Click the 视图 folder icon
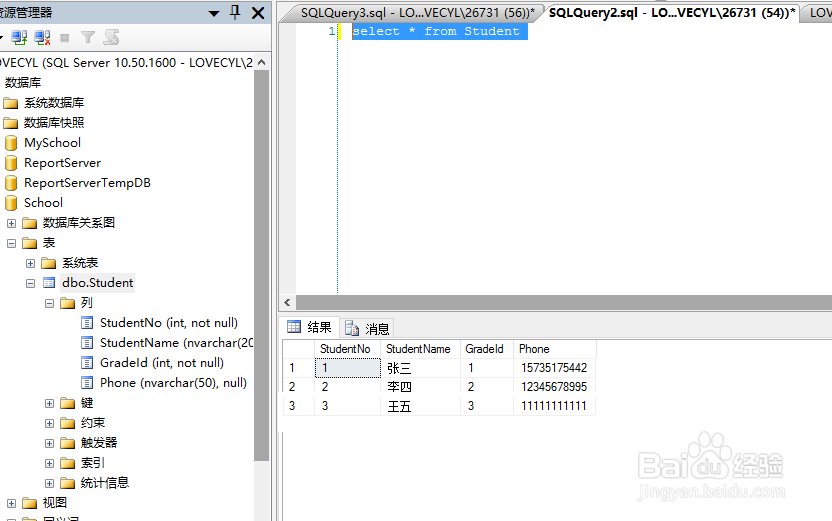Screen dimensions: 832x521 tap(30, 503)
